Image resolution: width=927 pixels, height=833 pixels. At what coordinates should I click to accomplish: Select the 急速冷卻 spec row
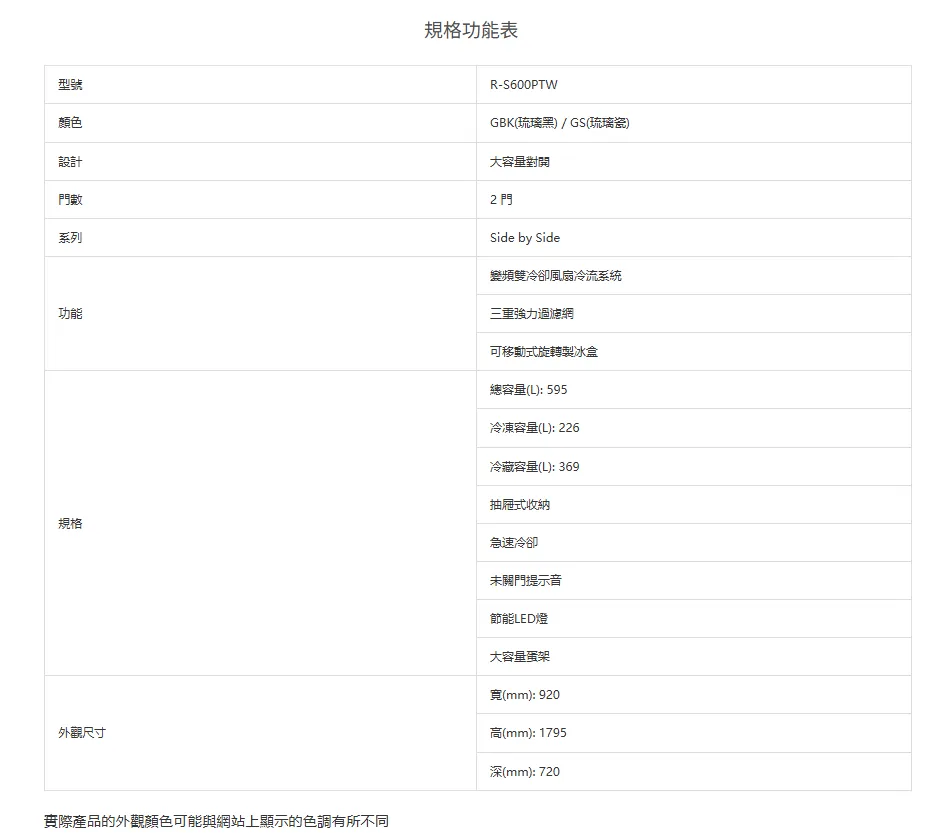[513, 542]
